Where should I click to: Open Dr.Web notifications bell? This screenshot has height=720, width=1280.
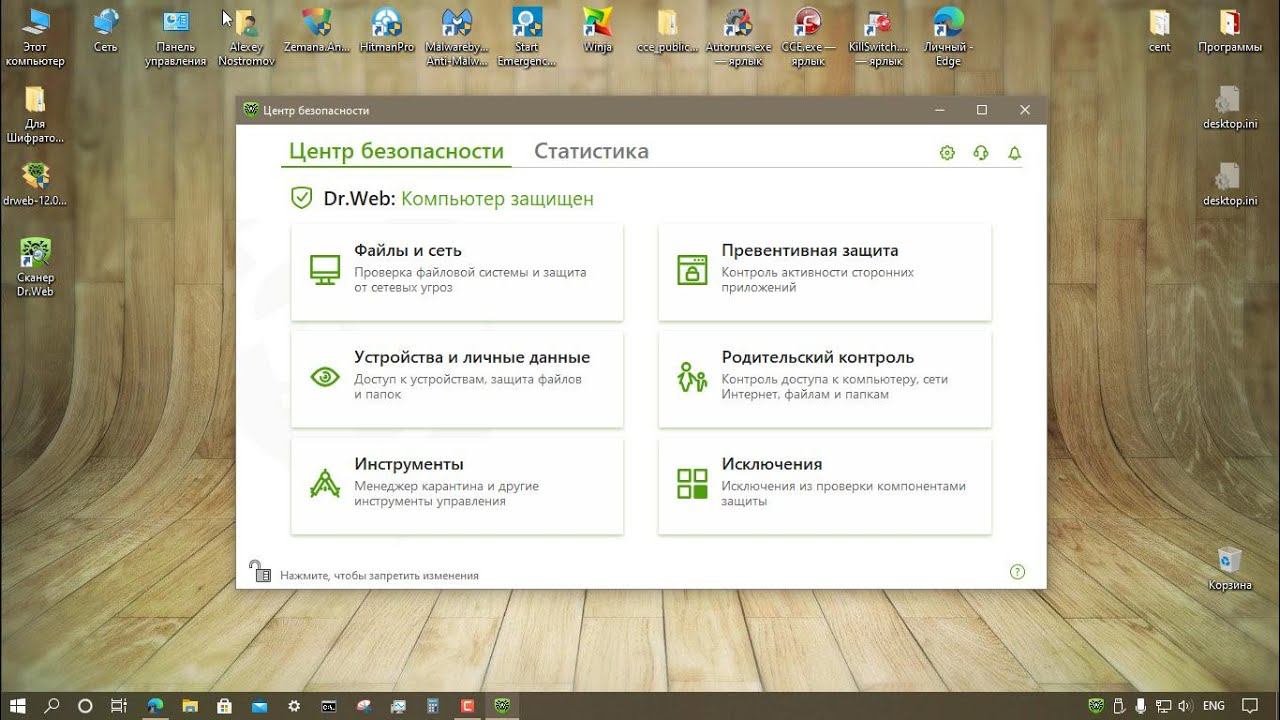coord(1015,153)
